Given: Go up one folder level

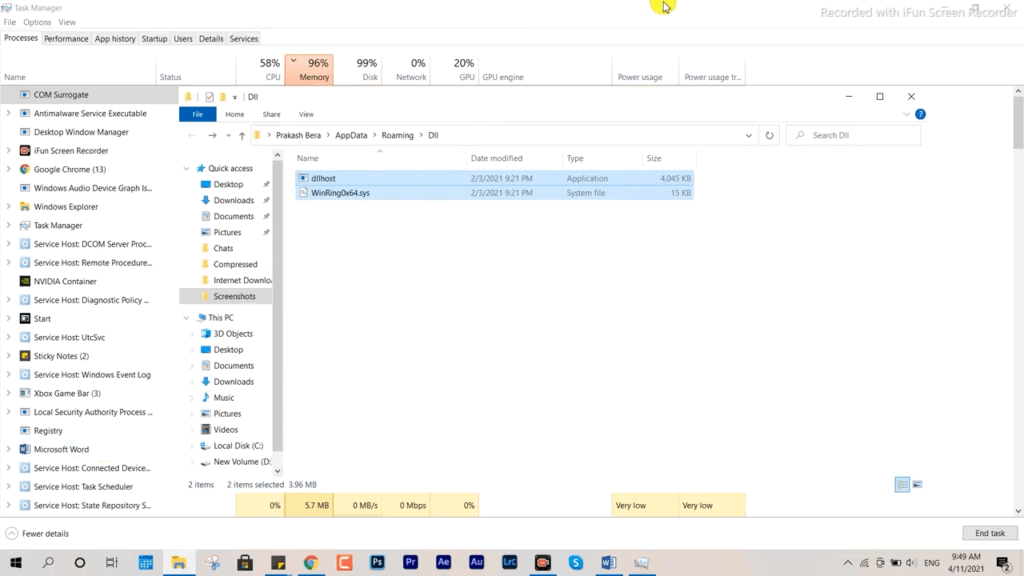Looking at the screenshot, I should [242, 135].
